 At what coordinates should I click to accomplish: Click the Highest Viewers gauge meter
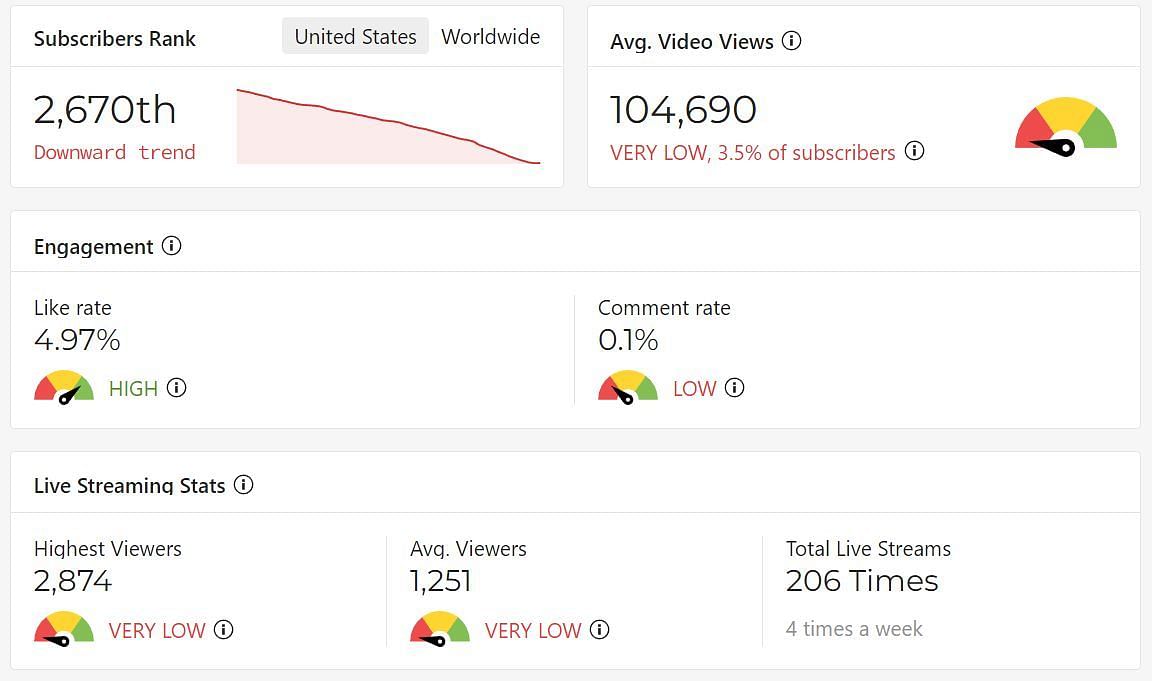coord(64,628)
